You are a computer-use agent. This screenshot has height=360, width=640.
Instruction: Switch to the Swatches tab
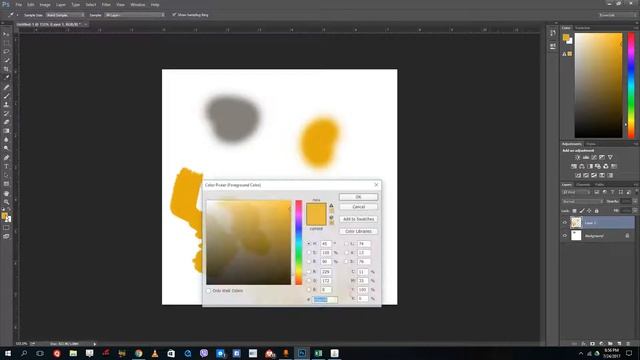582,28
